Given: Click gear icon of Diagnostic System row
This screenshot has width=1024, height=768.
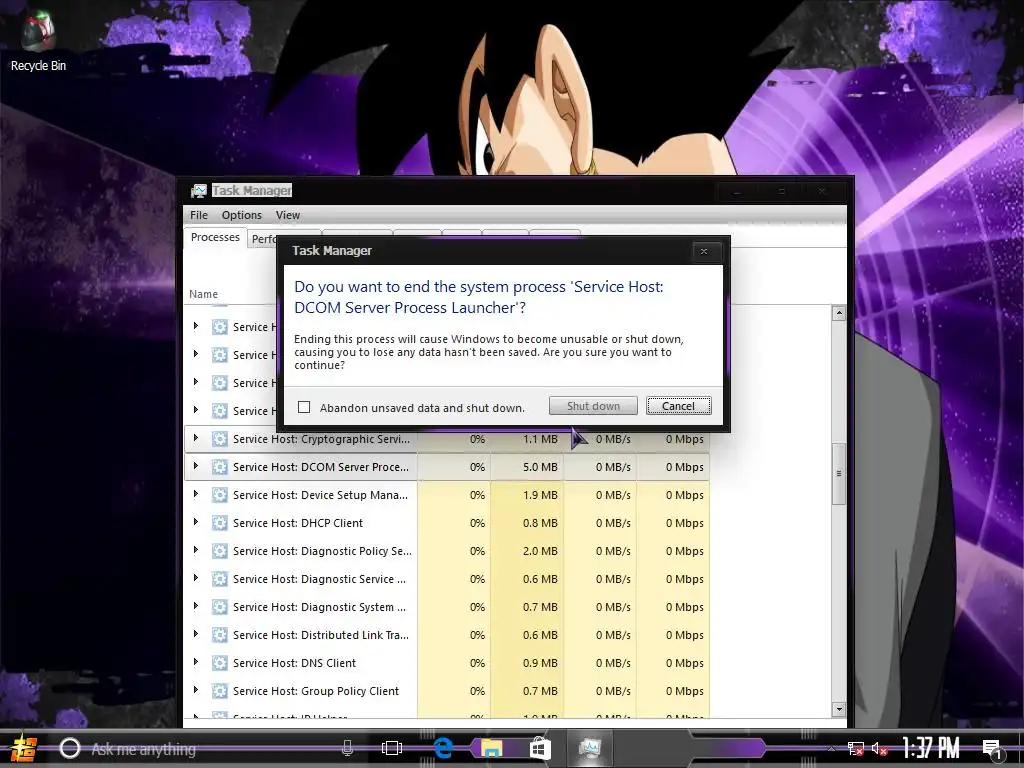Looking at the screenshot, I should 220,607.
